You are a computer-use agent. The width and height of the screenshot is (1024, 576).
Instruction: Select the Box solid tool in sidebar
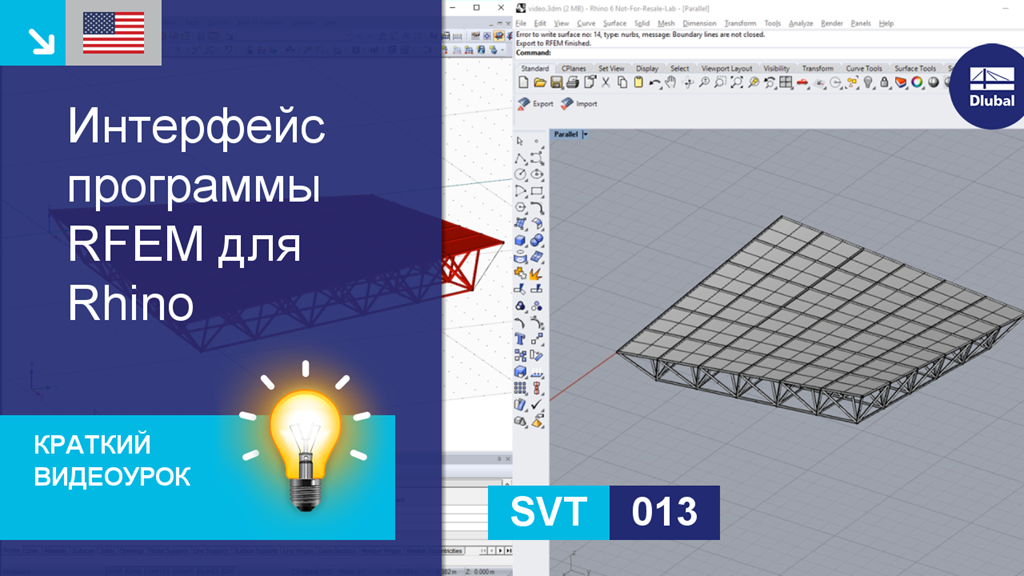click(x=520, y=240)
